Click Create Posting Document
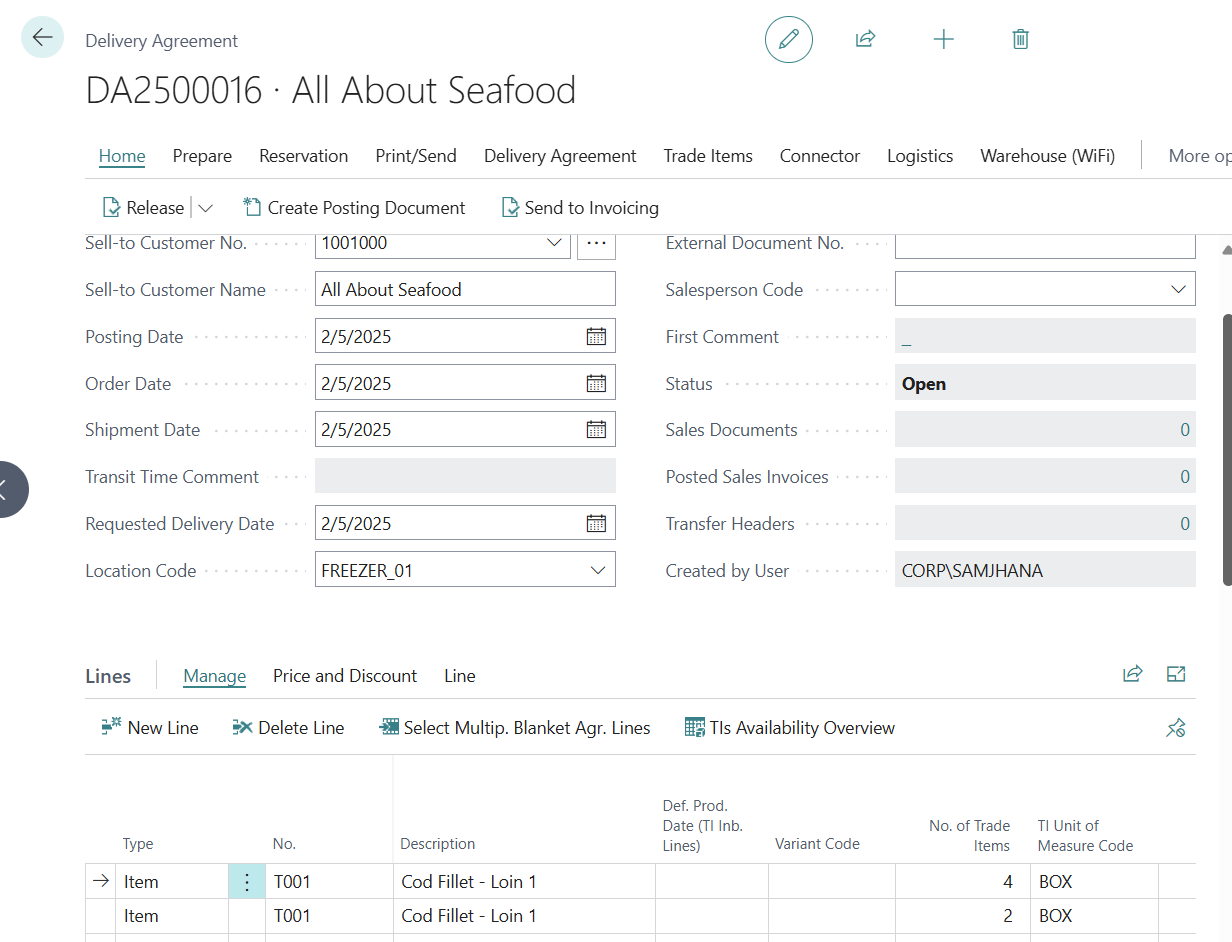The width and height of the screenshot is (1232, 942). tap(355, 208)
